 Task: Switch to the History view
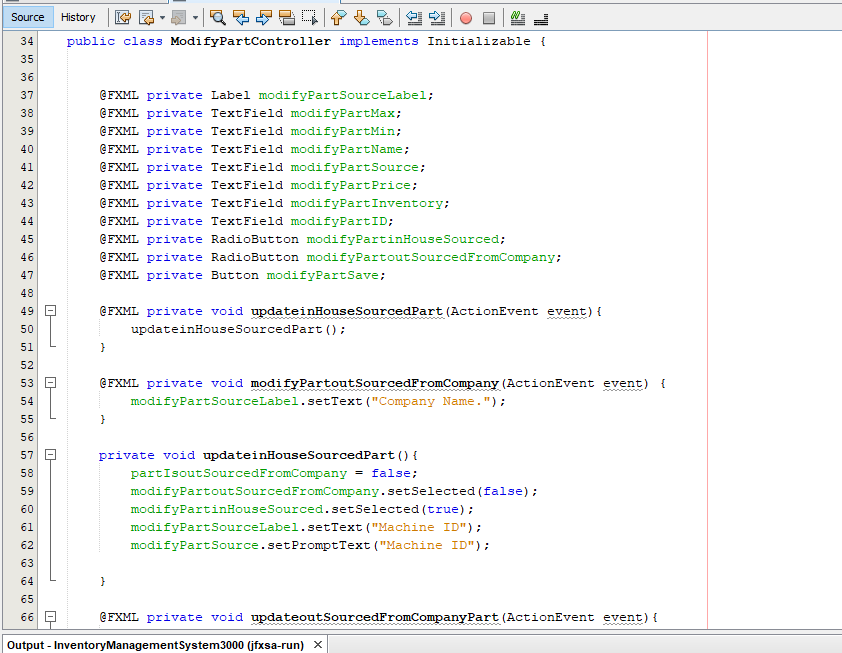(78, 17)
